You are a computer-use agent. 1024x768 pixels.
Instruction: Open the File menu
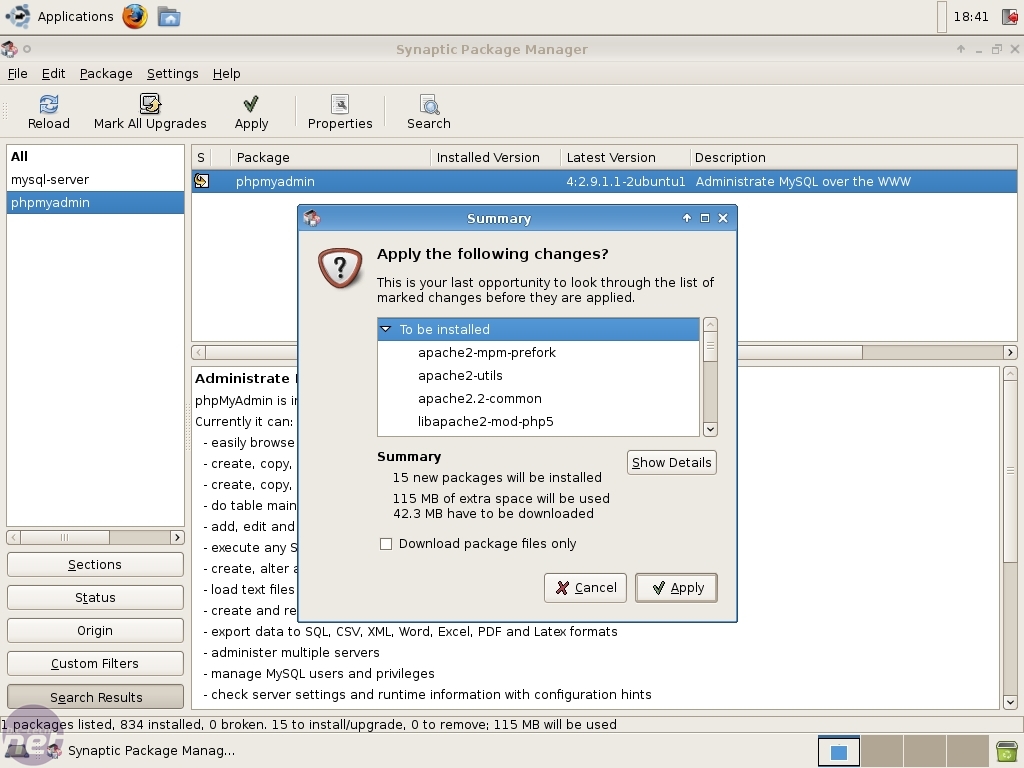18,74
